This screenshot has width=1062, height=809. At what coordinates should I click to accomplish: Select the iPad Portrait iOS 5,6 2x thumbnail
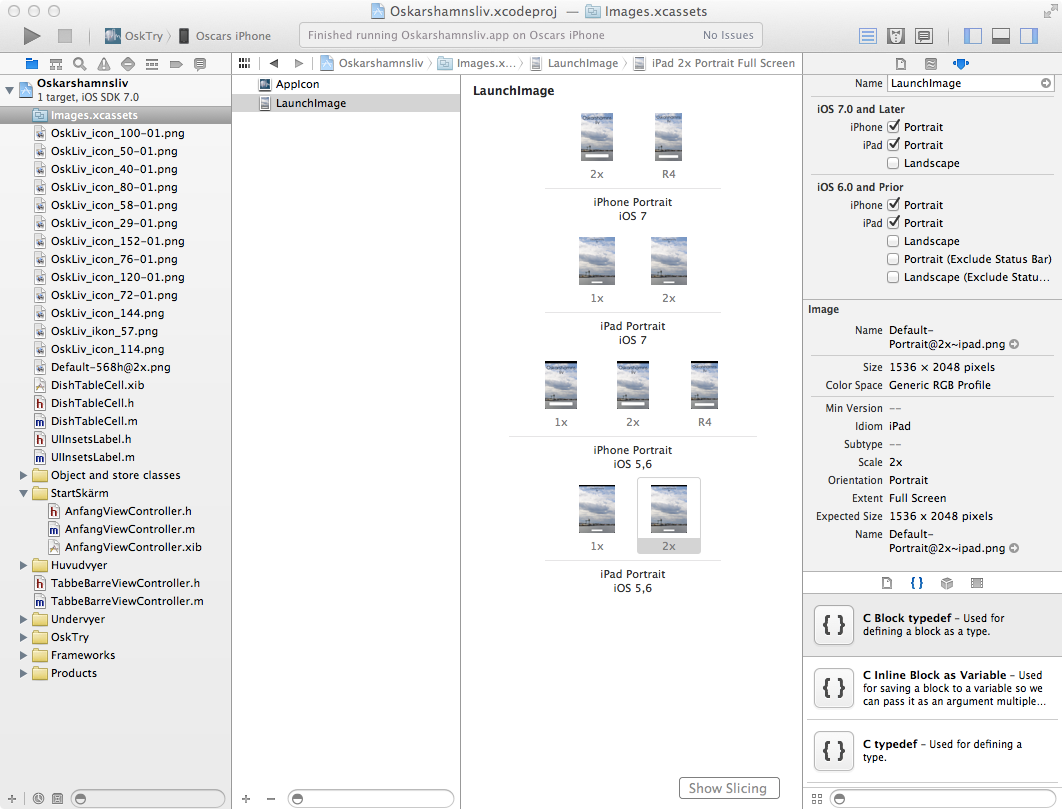click(668, 516)
